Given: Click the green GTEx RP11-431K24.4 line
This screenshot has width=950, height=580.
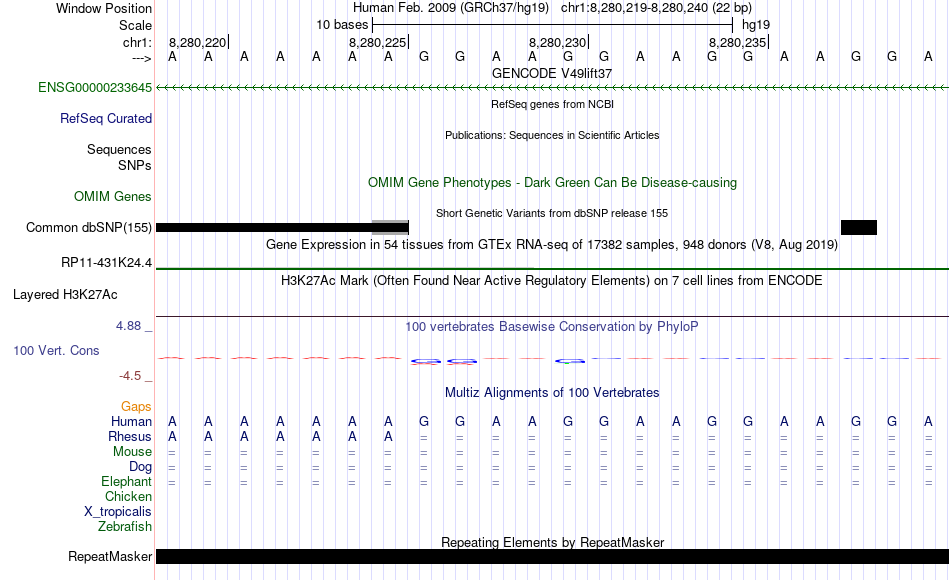Looking at the screenshot, I should point(553,268).
